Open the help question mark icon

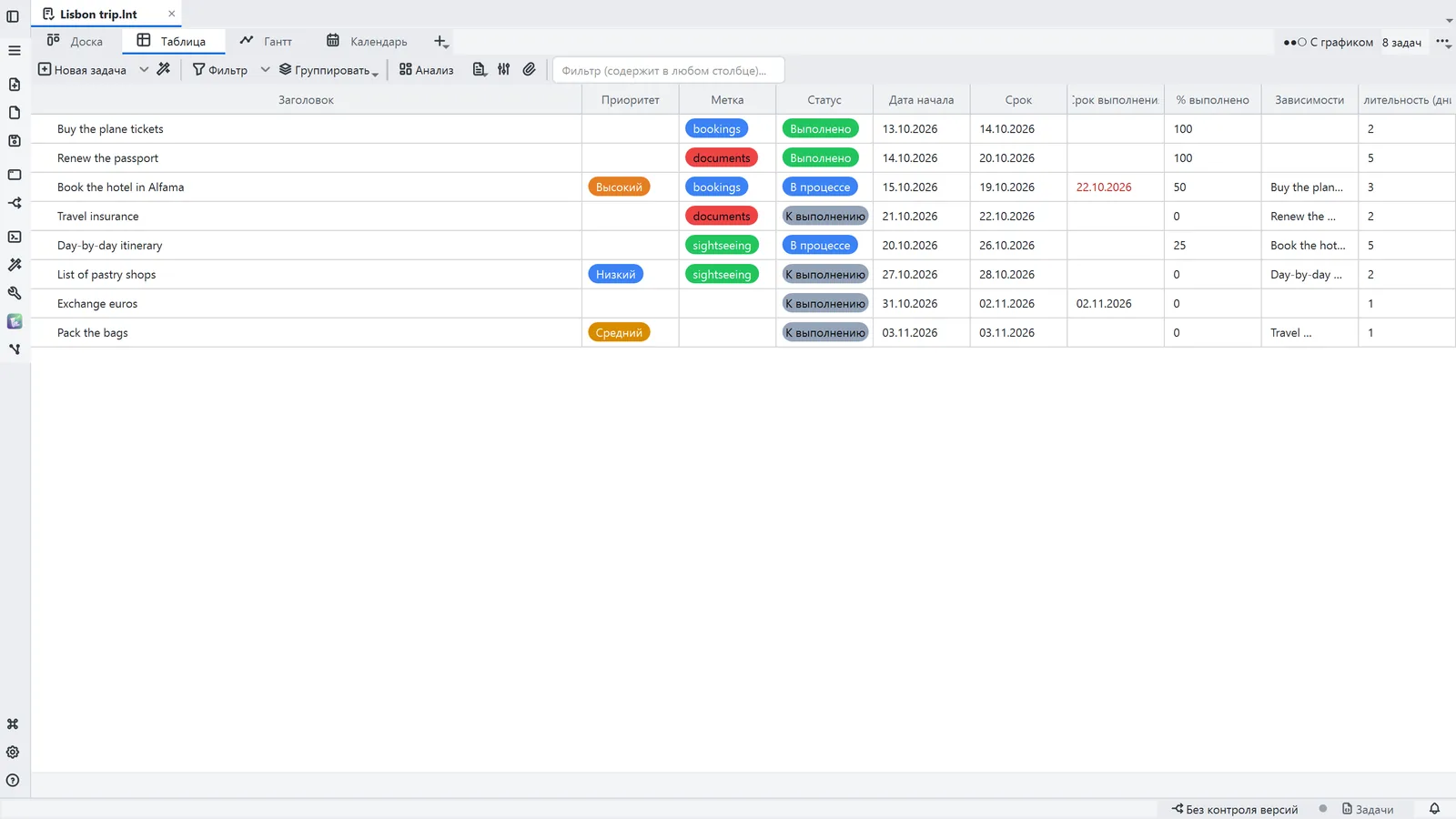13,781
